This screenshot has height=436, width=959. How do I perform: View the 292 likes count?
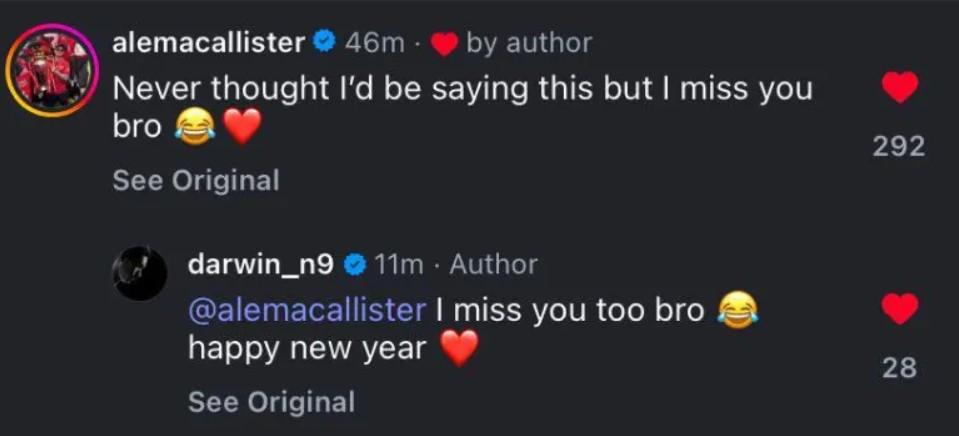pos(898,147)
